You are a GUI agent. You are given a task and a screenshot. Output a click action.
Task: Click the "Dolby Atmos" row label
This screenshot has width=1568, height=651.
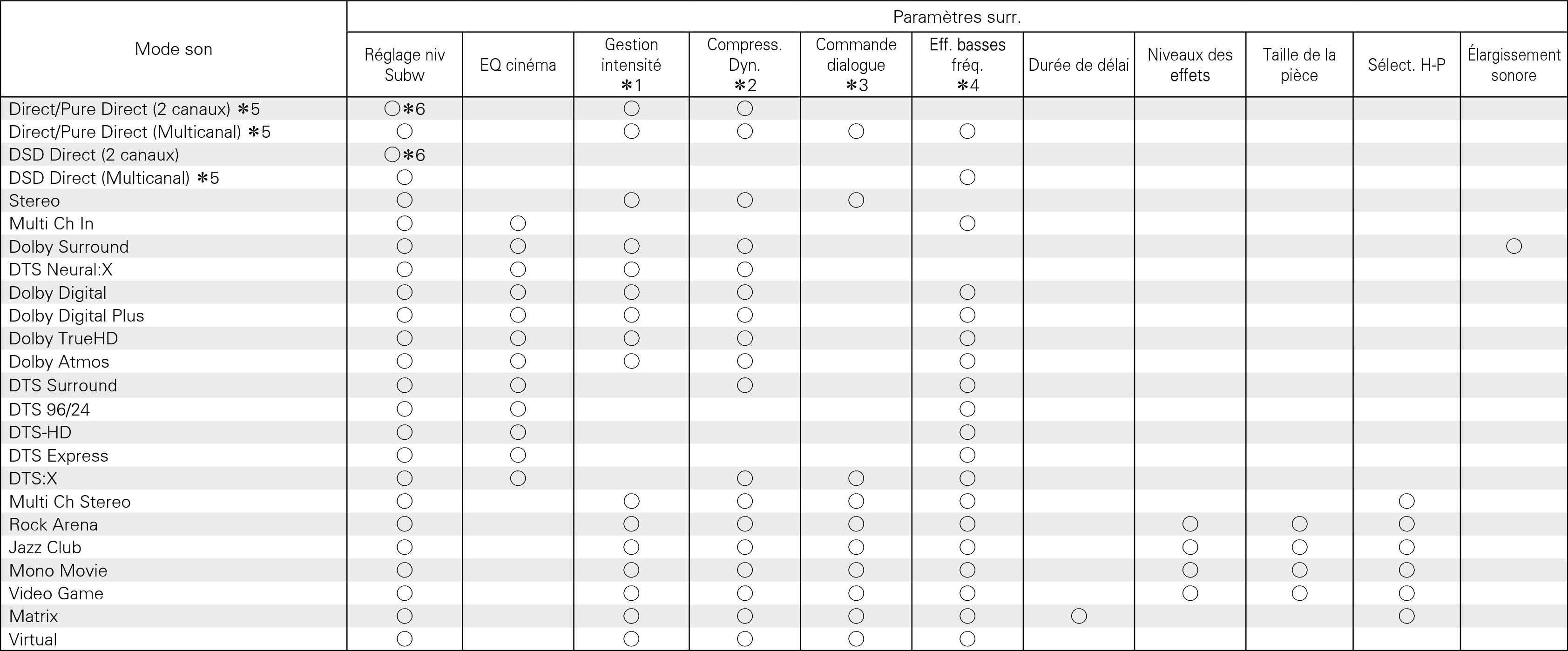[59, 362]
